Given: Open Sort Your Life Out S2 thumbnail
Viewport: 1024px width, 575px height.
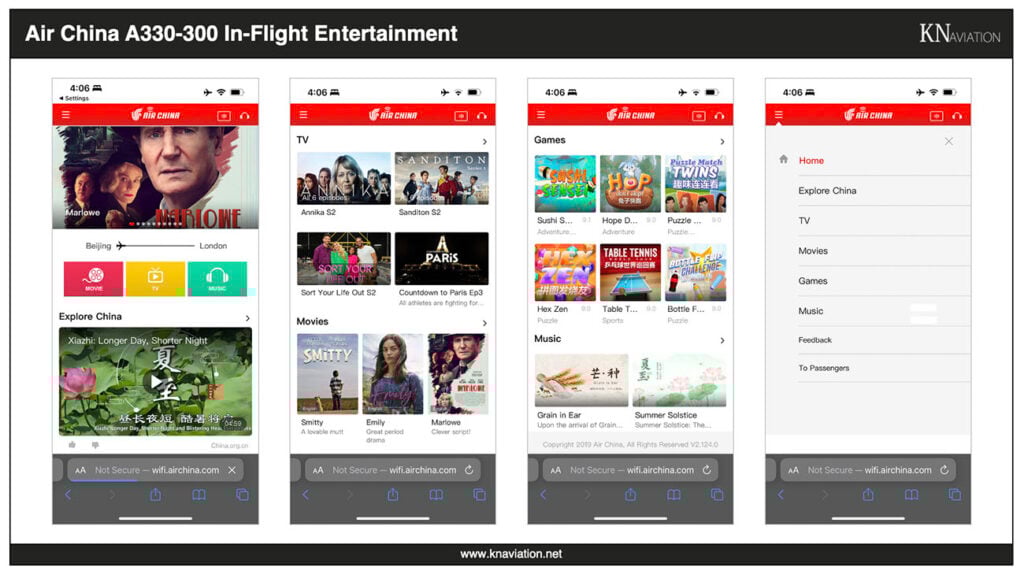Looking at the screenshot, I should click(344, 258).
